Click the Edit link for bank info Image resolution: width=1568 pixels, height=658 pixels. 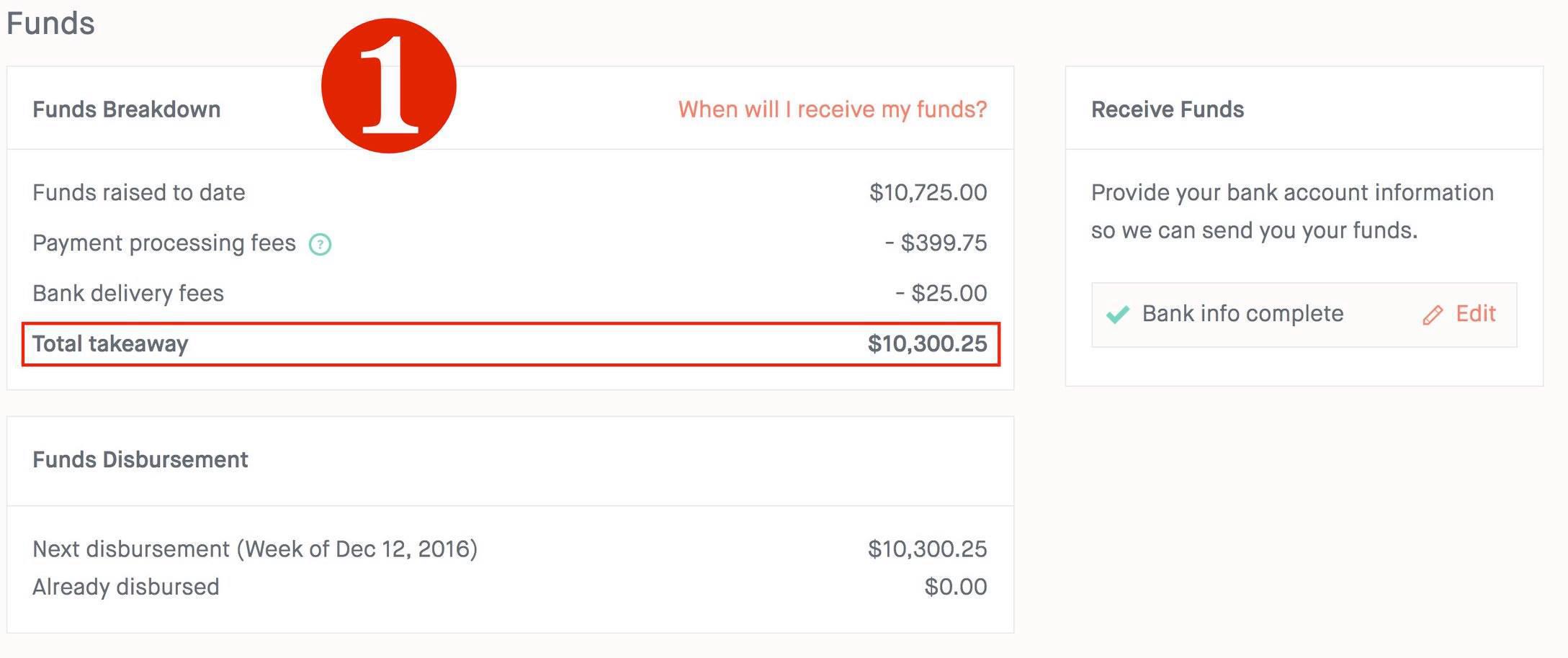click(1475, 314)
